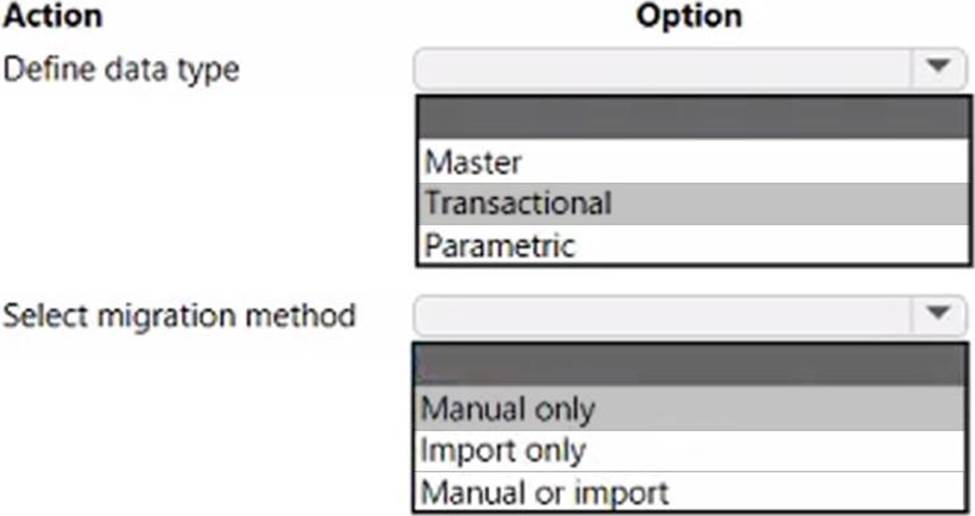Click the Define data type label
This screenshot has width=975, height=516.
pos(122,70)
